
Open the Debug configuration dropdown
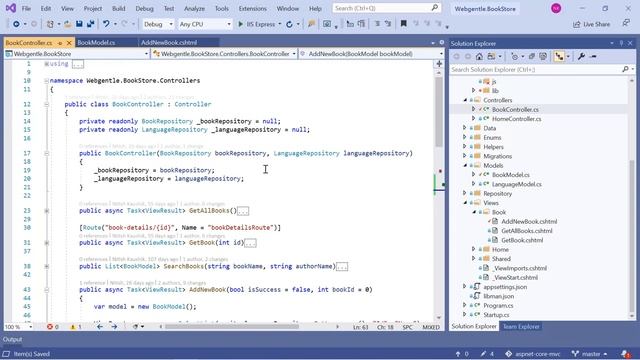pos(158,24)
